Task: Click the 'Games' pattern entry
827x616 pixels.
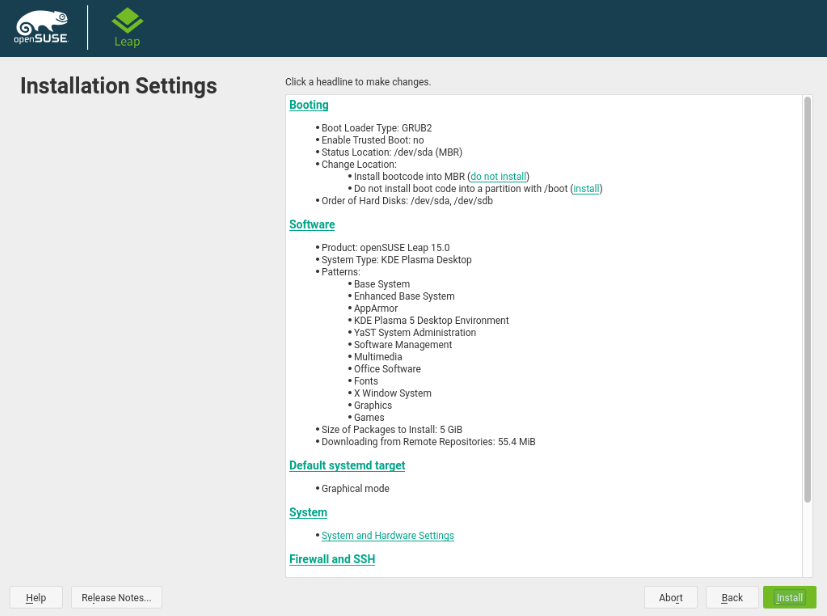Action: tap(369, 417)
